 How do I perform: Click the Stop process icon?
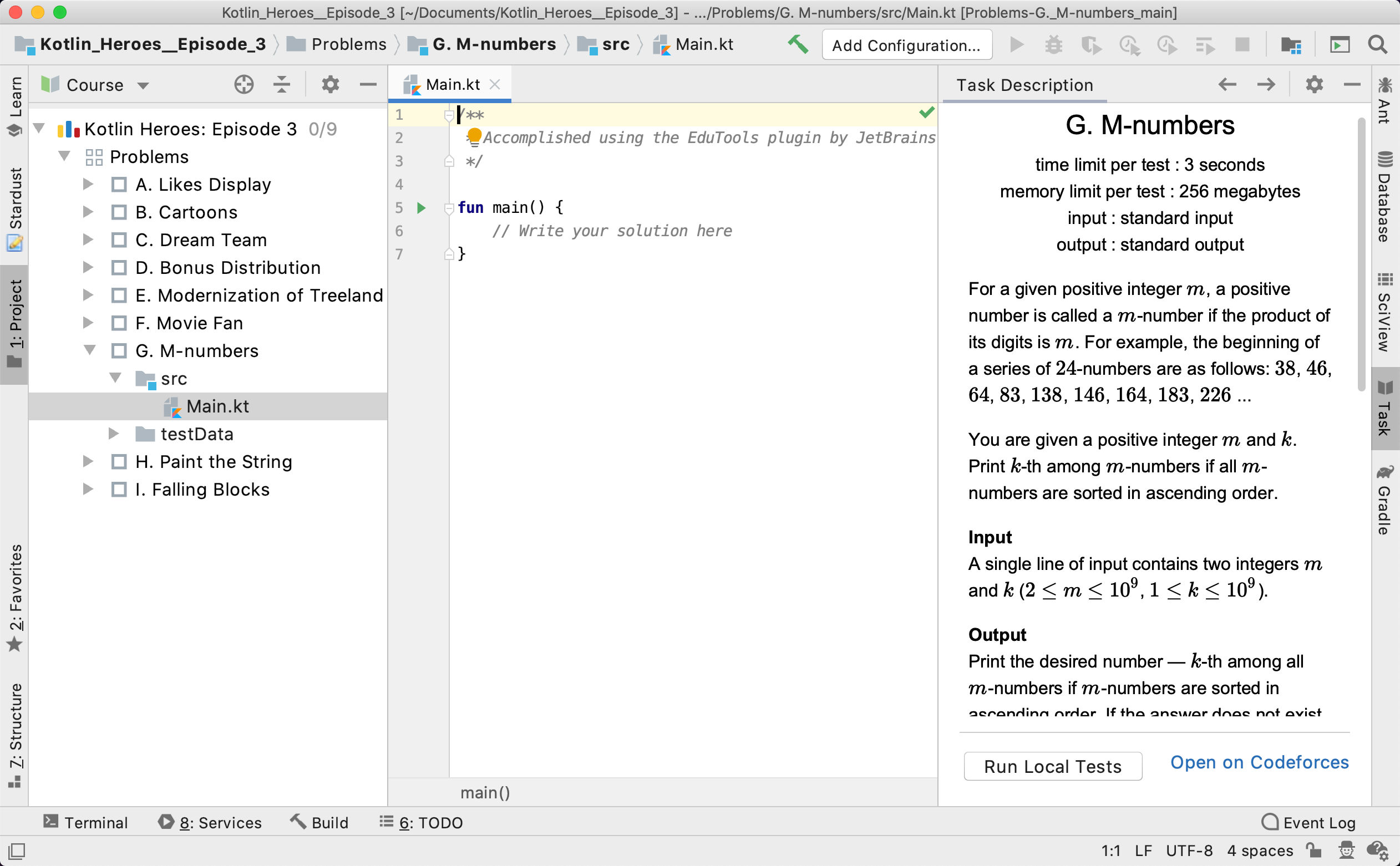tap(1244, 45)
